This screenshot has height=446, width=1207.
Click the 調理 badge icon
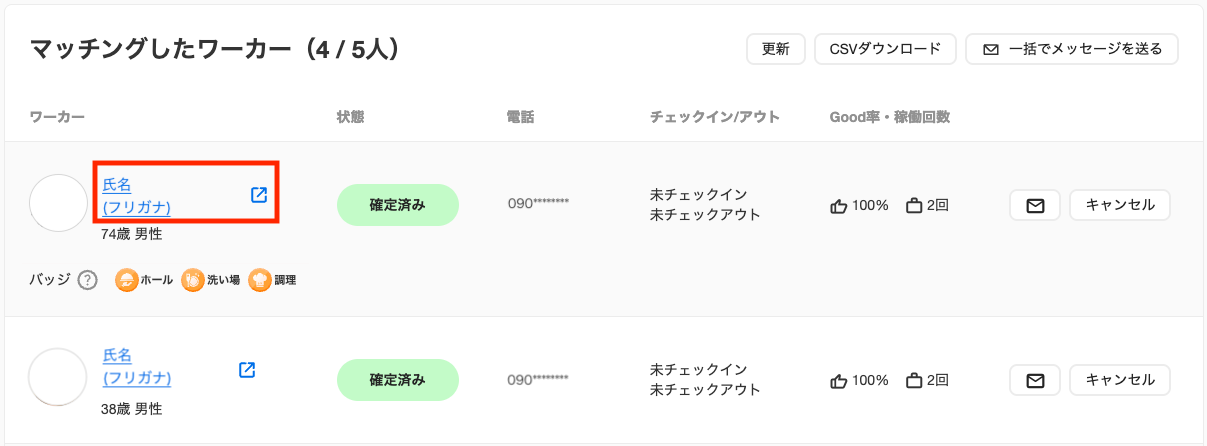pos(260,280)
